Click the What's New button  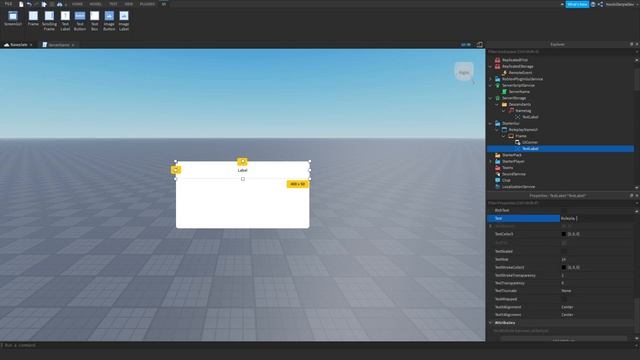577,4
